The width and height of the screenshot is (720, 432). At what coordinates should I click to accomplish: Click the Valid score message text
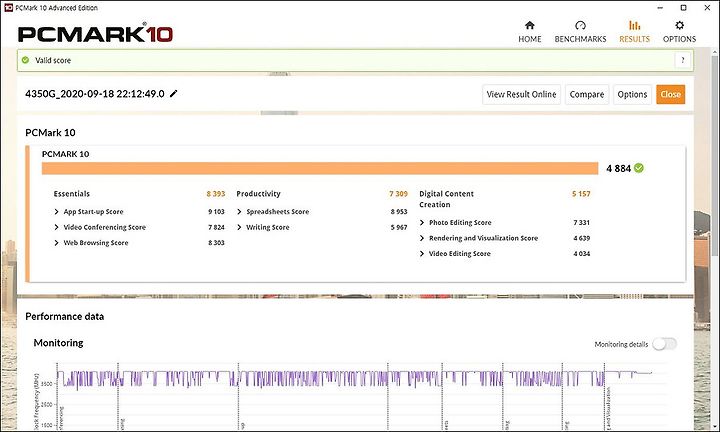pyautogui.click(x=53, y=60)
